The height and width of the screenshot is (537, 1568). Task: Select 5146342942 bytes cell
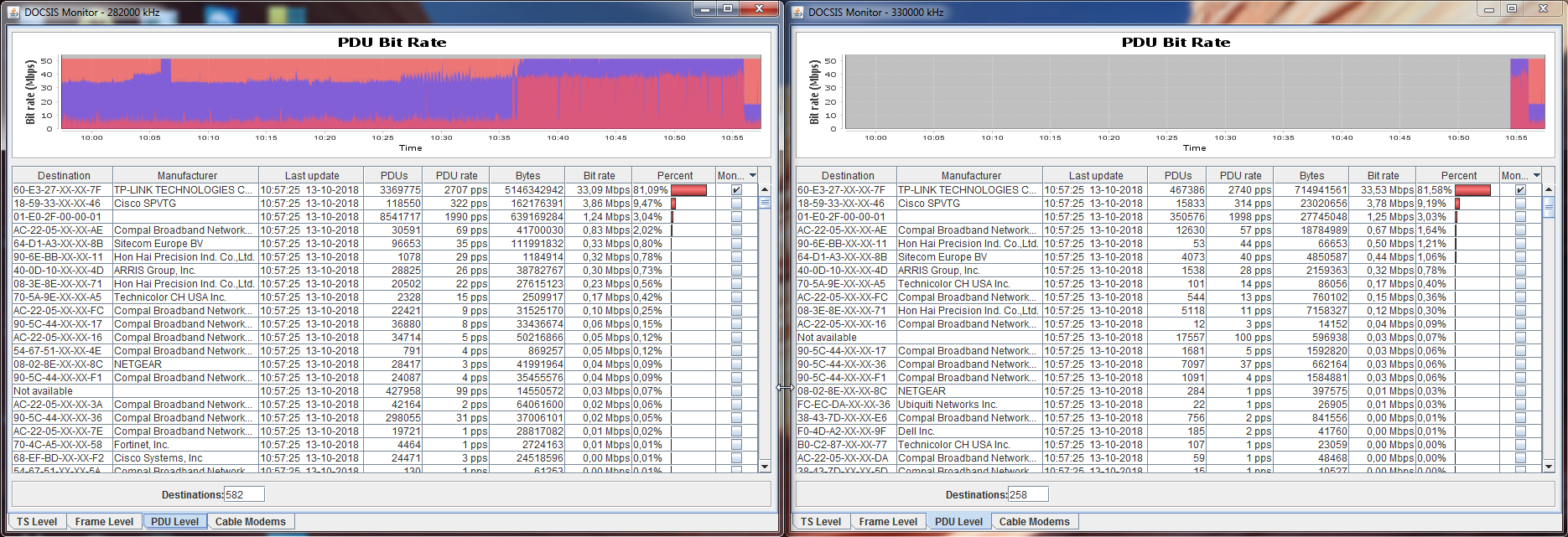[x=527, y=190]
